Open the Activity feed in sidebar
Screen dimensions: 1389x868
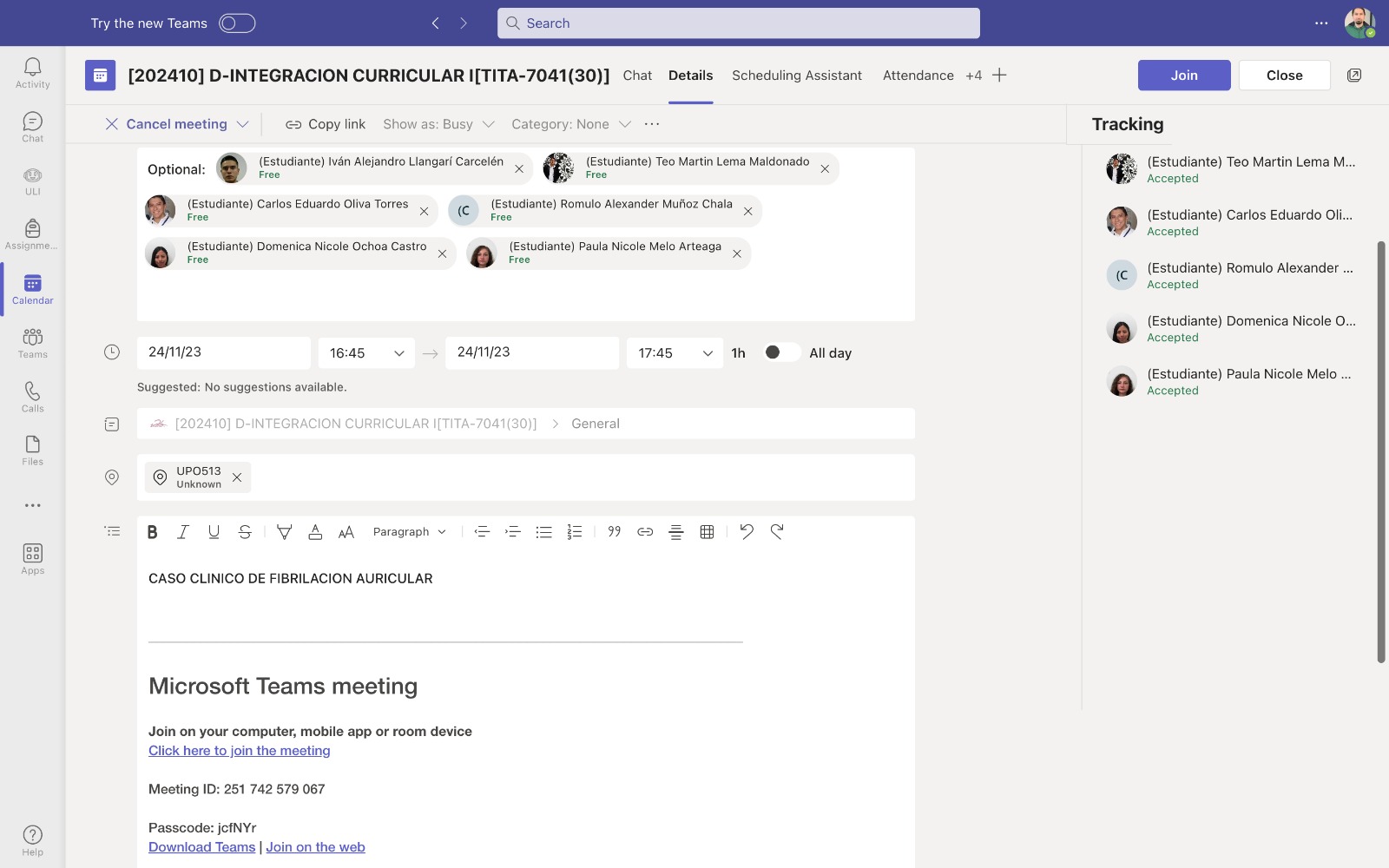click(32, 73)
